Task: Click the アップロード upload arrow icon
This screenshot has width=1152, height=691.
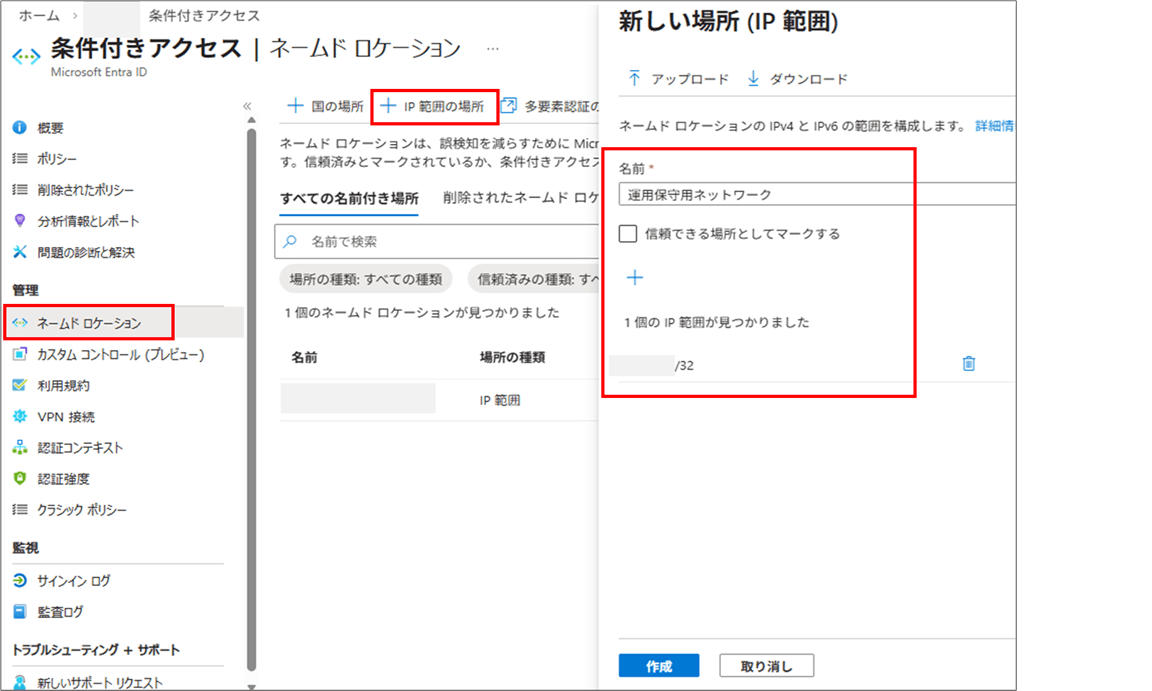Action: (634, 79)
